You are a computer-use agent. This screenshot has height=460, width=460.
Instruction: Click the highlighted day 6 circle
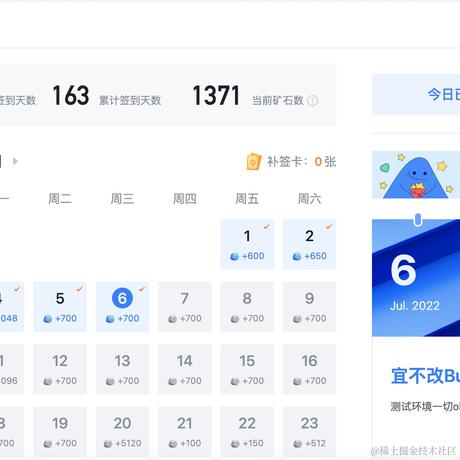[122, 298]
